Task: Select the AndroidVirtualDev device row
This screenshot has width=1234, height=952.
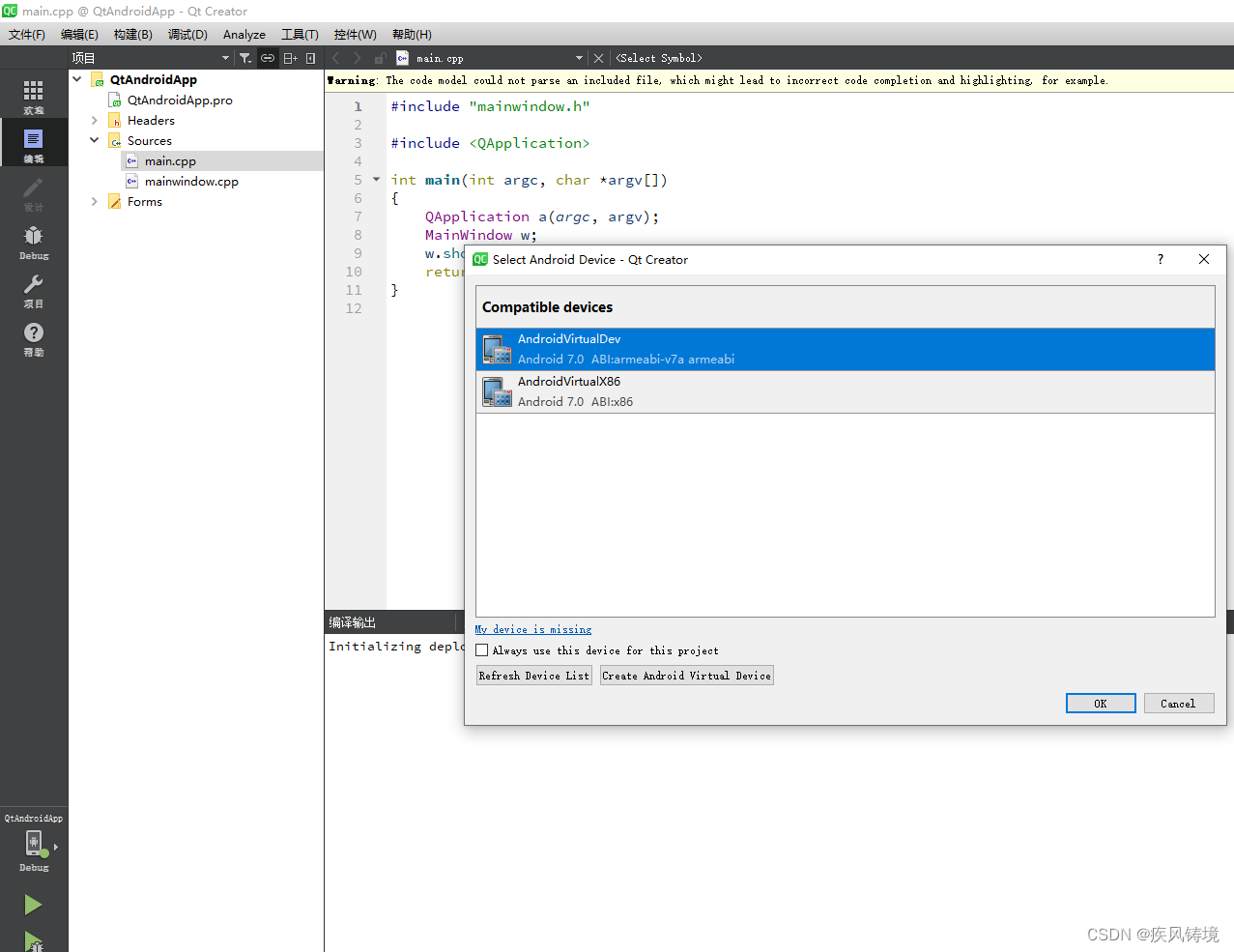Action: (x=846, y=349)
